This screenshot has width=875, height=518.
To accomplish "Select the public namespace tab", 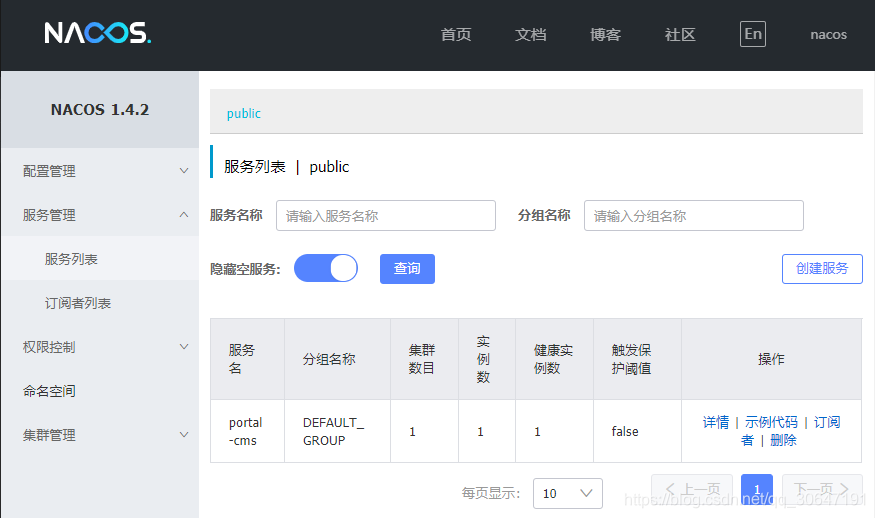I will point(243,113).
